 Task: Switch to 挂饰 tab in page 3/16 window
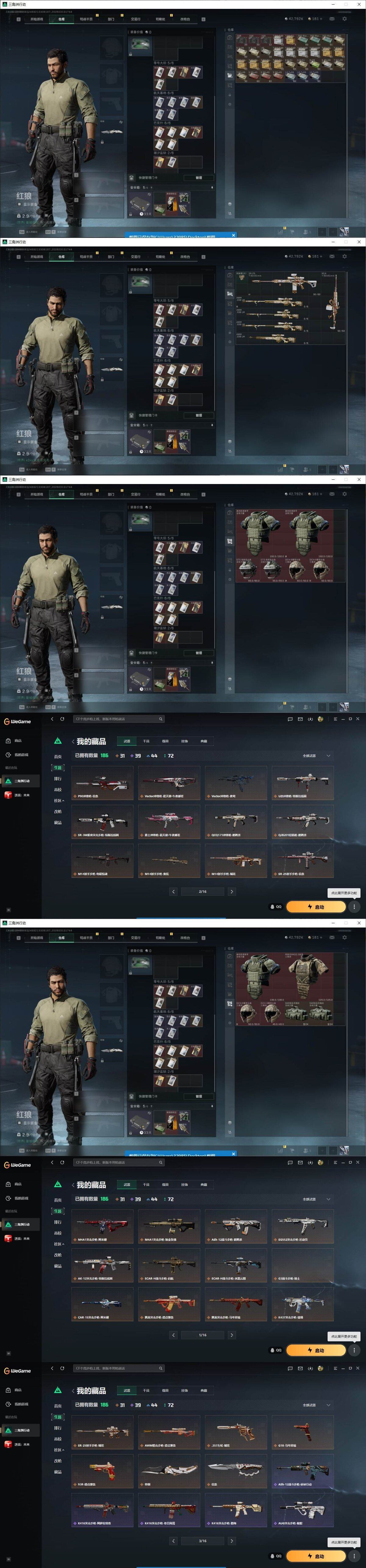185,1391
